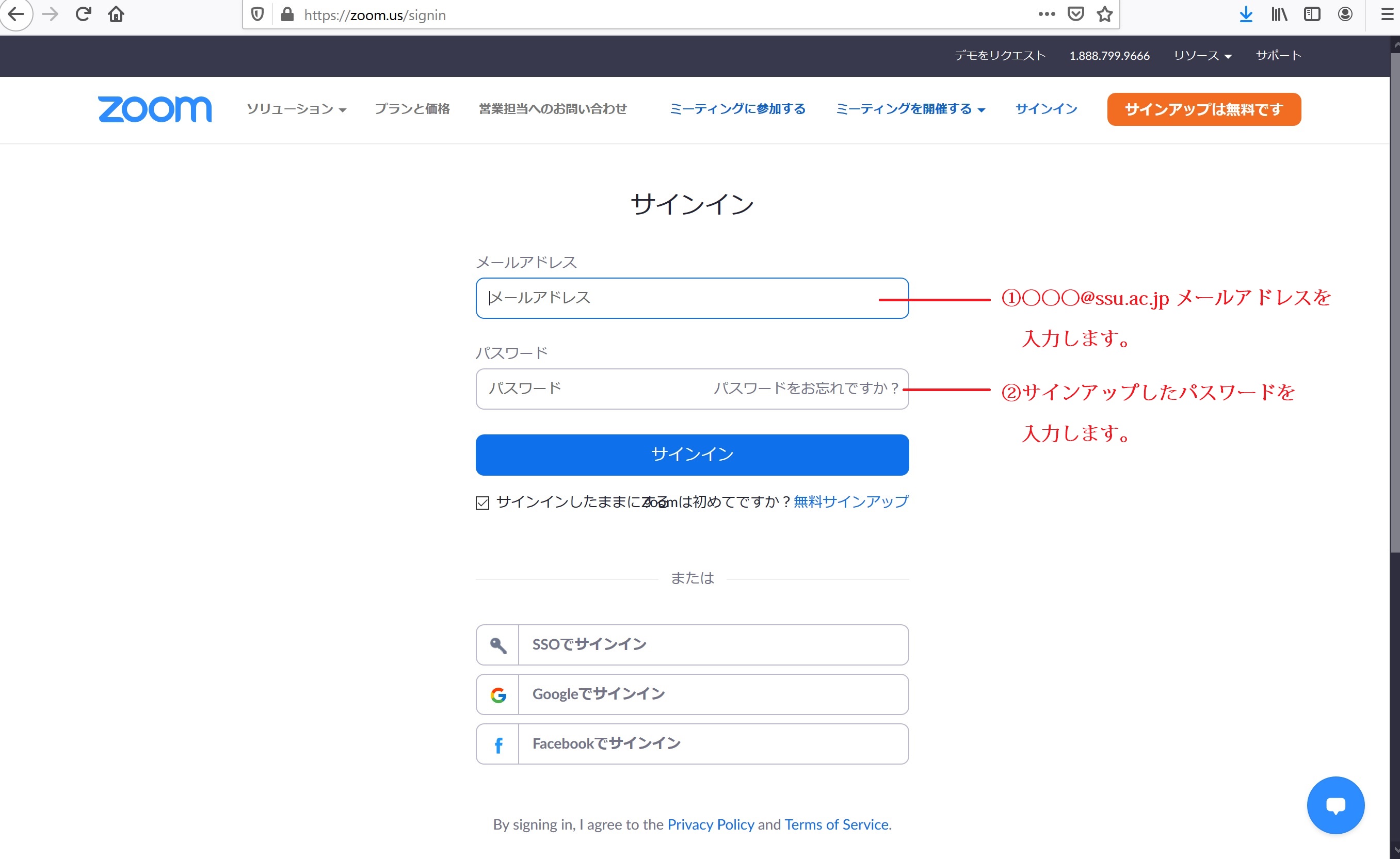Toggle the sidebar view icon

click(1312, 14)
